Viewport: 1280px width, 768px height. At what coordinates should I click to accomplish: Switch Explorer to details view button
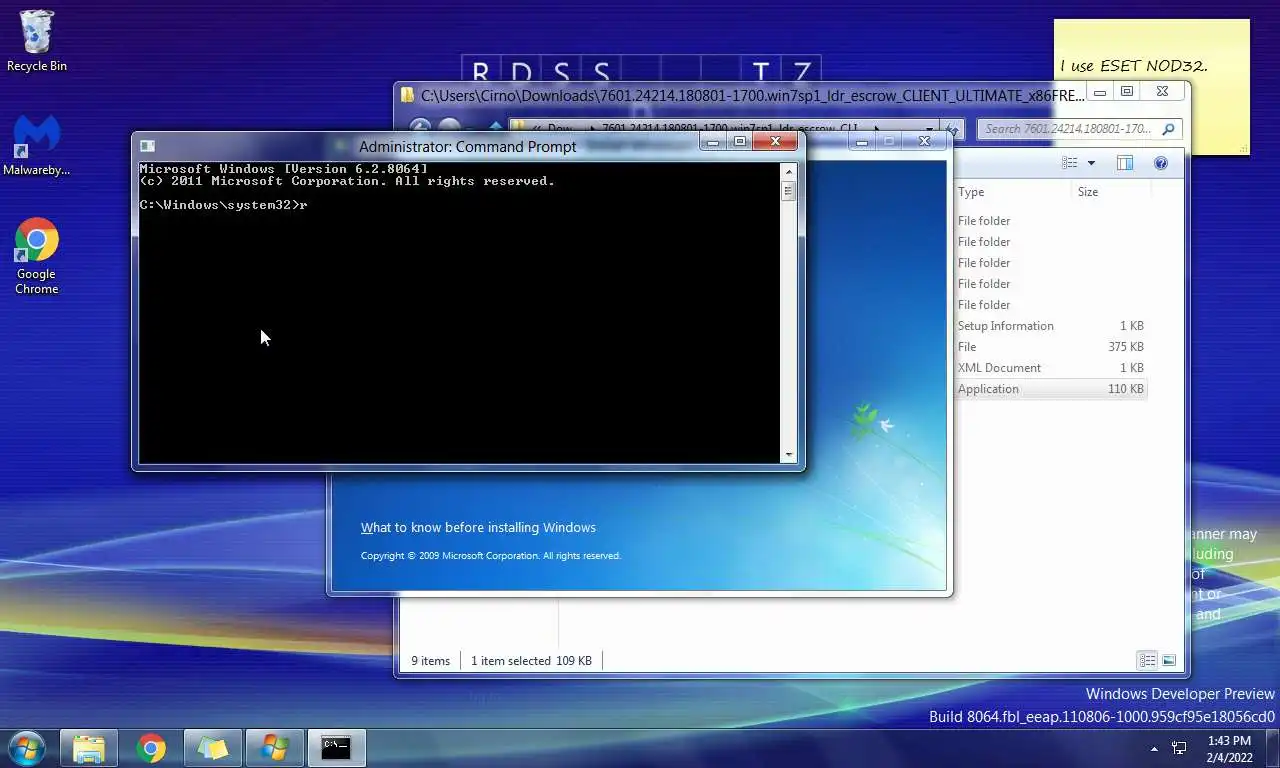[x=1147, y=660]
